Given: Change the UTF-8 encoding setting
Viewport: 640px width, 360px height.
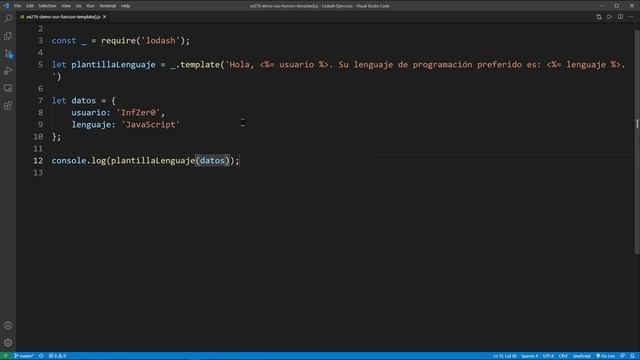Looking at the screenshot, I should coord(548,356).
